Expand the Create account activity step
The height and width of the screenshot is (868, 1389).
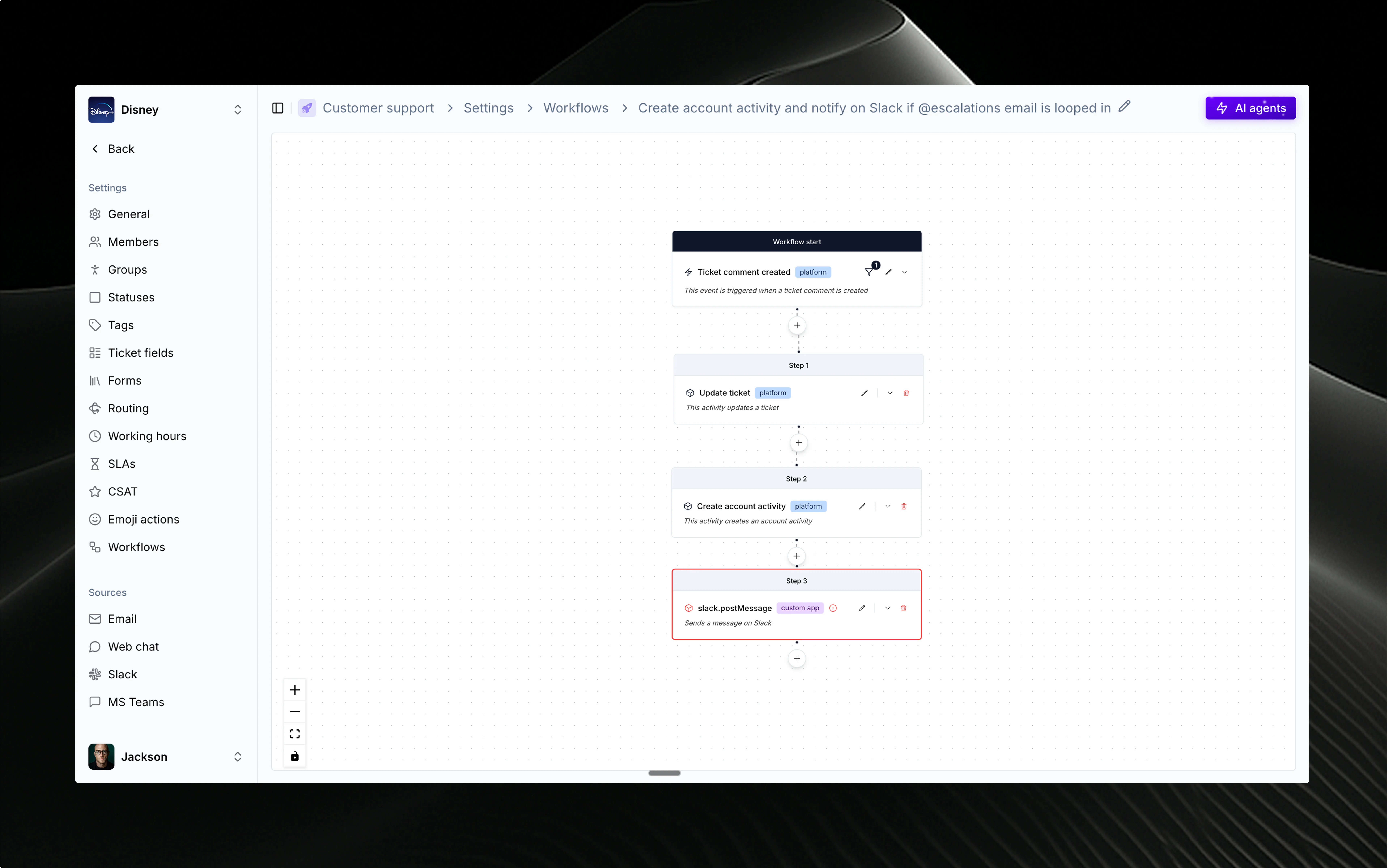888,506
